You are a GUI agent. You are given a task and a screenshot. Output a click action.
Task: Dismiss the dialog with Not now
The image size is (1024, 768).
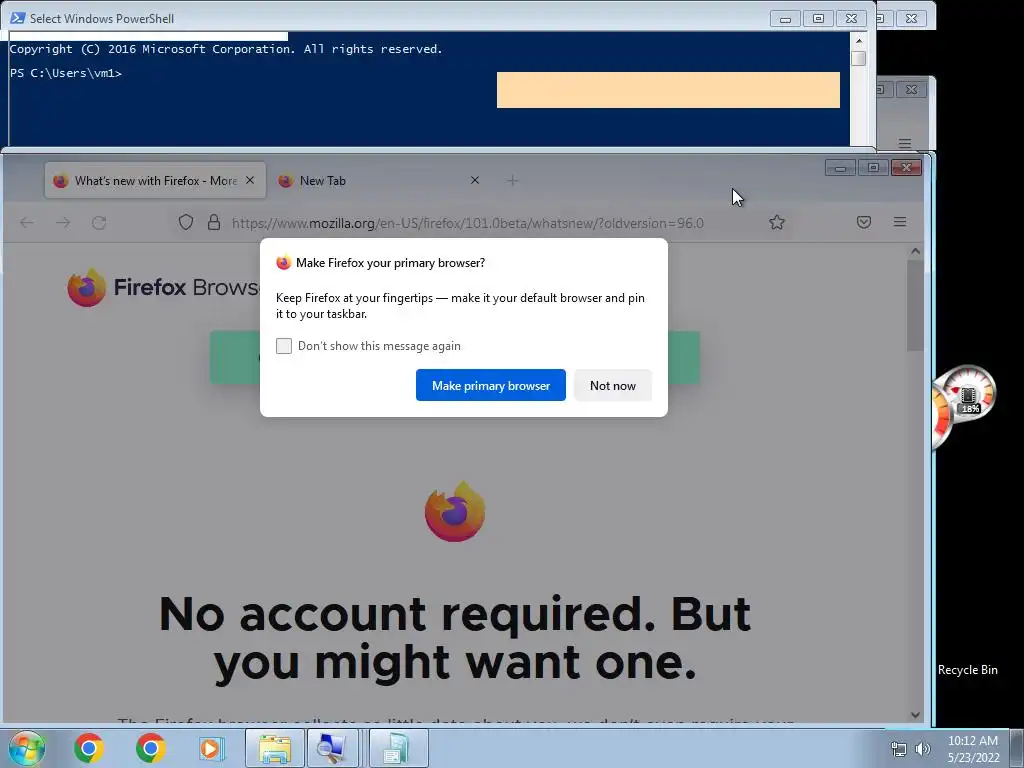(x=613, y=385)
